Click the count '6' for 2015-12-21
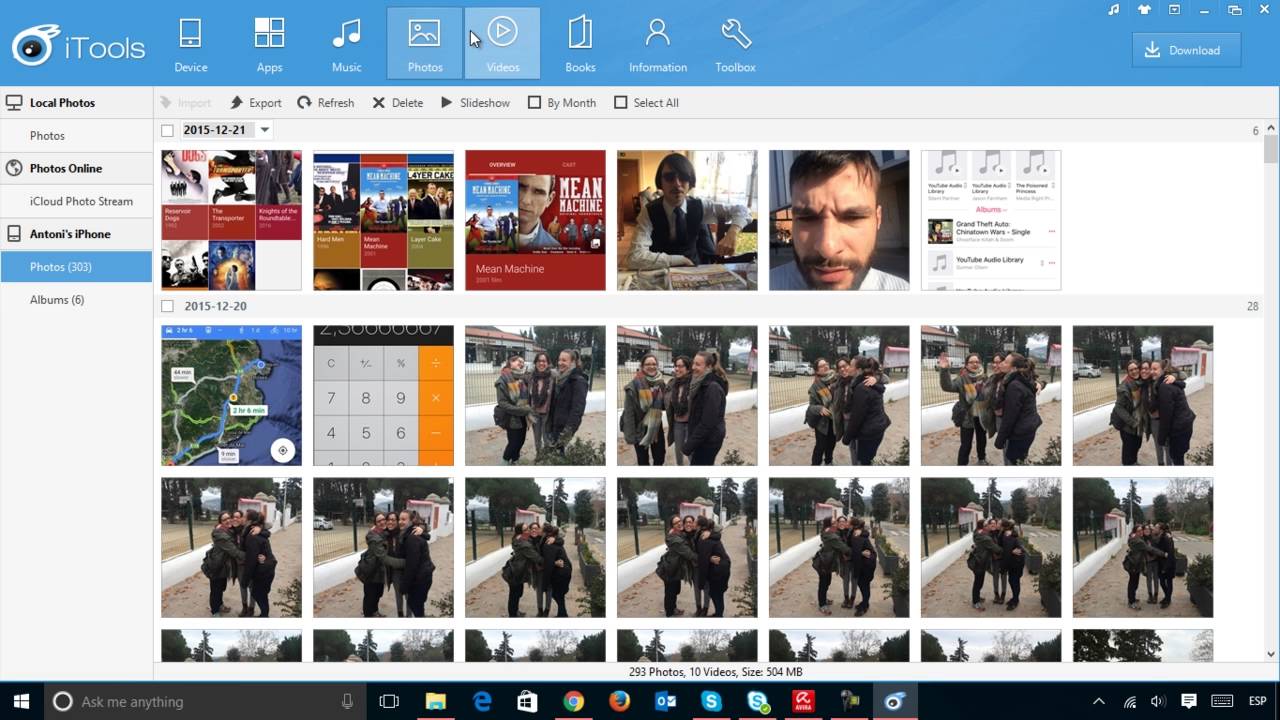Screen dimensions: 1280x720 click(x=1255, y=131)
